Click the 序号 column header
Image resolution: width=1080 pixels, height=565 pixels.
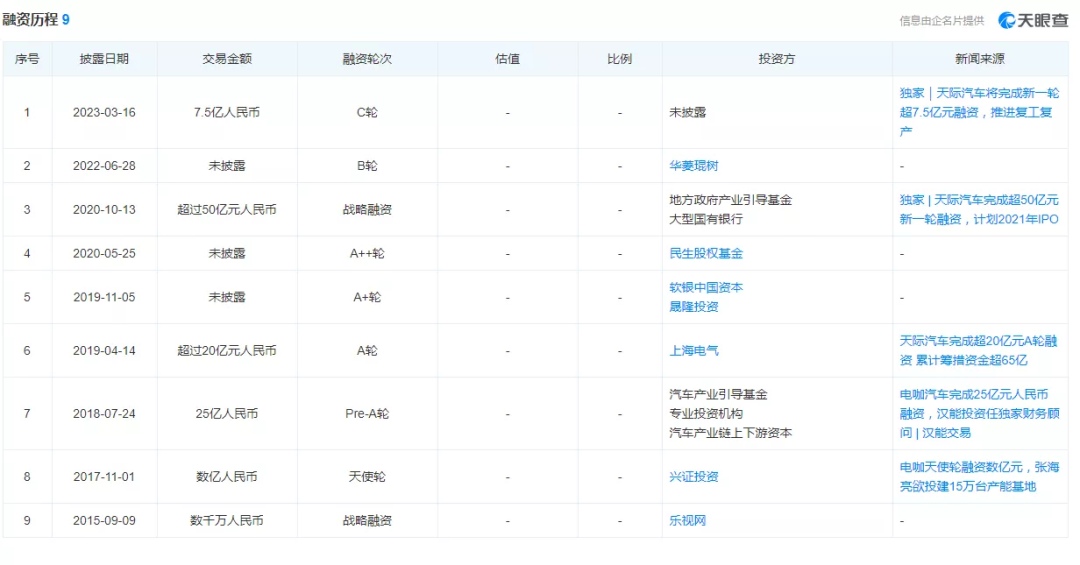point(27,59)
